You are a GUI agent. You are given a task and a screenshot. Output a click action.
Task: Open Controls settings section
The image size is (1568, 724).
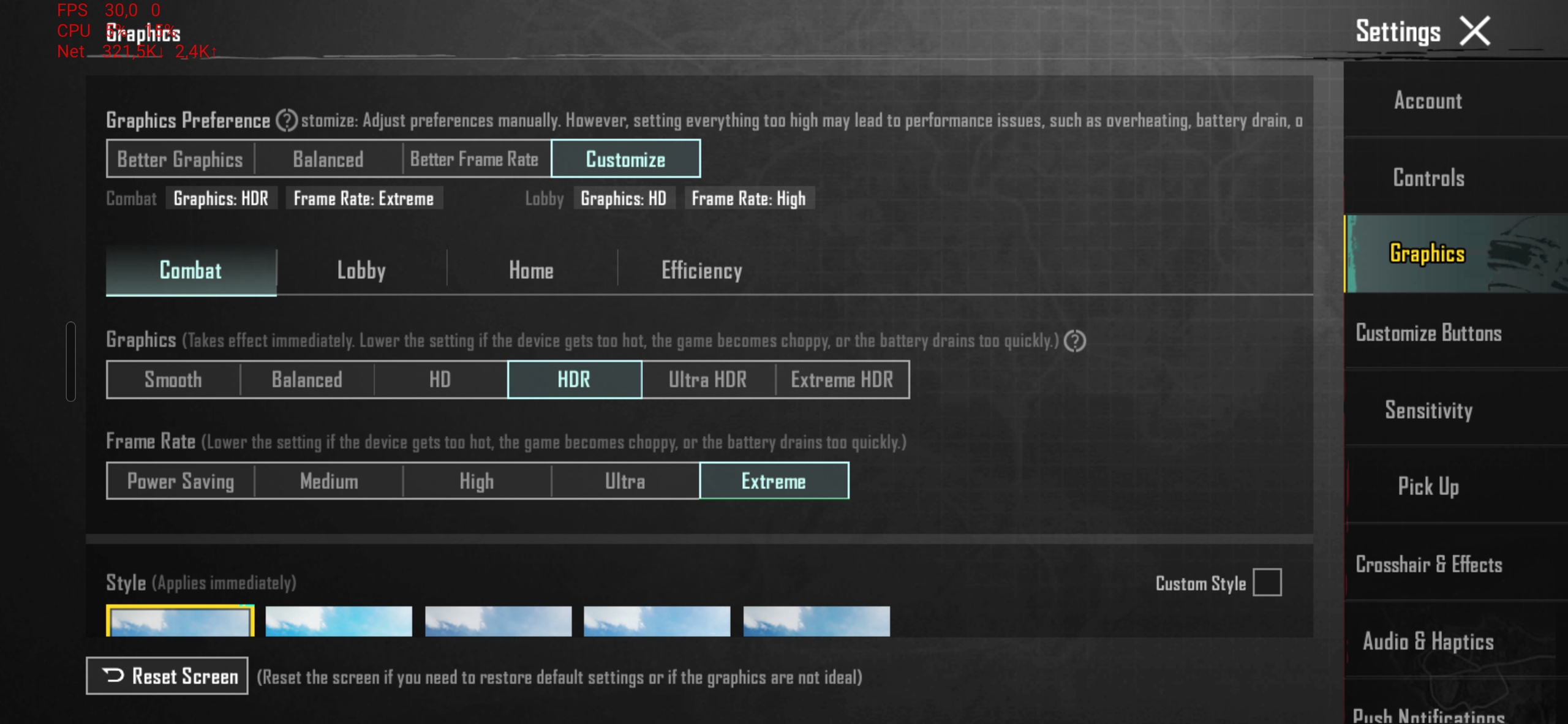pyautogui.click(x=1456, y=177)
